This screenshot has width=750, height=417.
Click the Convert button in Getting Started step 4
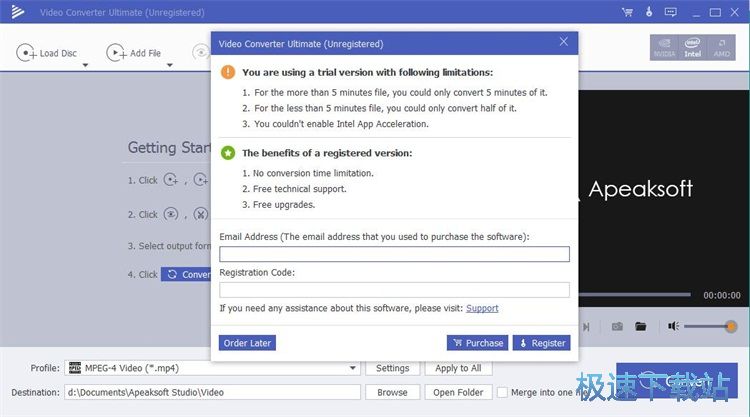click(188, 274)
